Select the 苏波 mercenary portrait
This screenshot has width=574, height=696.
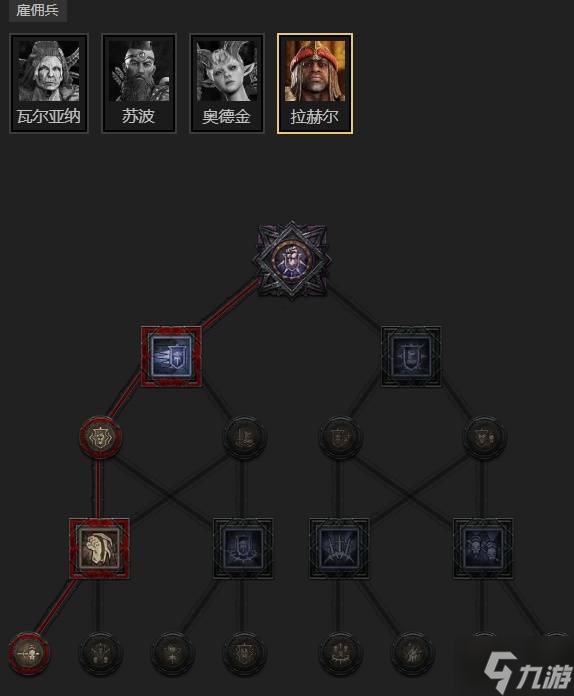(x=139, y=83)
